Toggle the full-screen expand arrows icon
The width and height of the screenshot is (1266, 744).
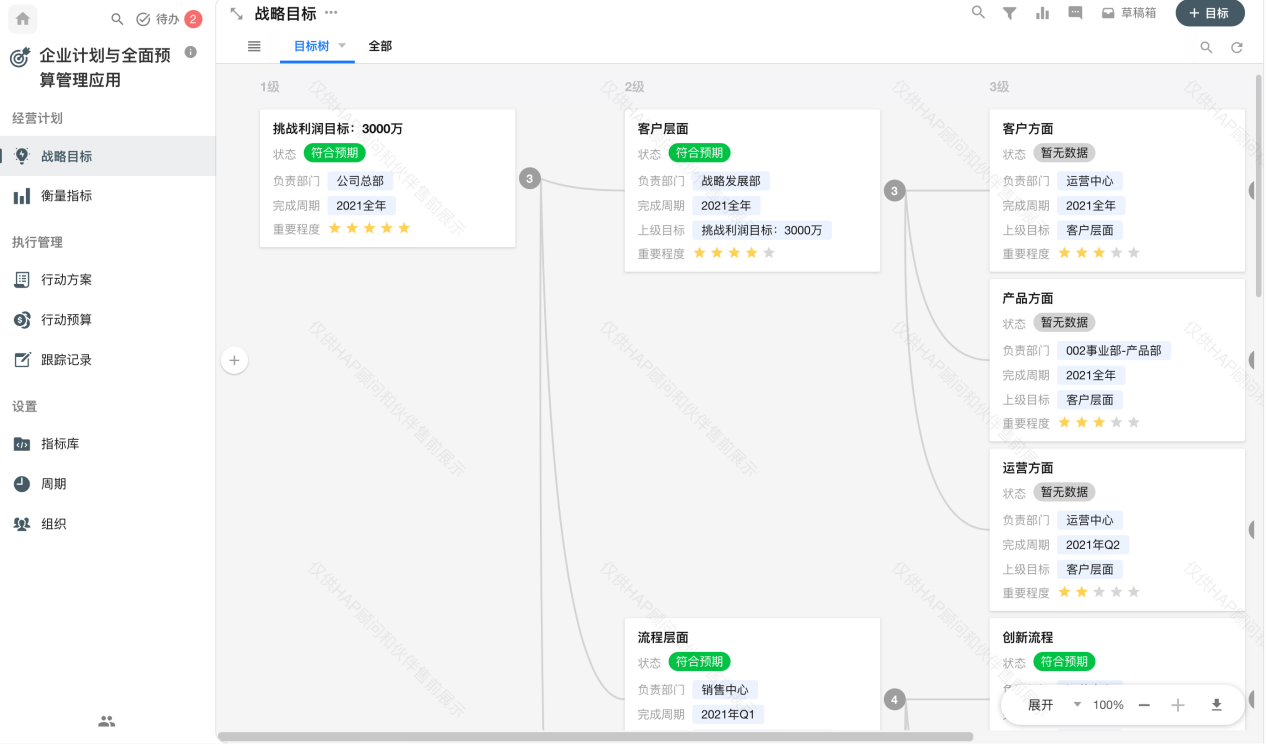[236, 13]
